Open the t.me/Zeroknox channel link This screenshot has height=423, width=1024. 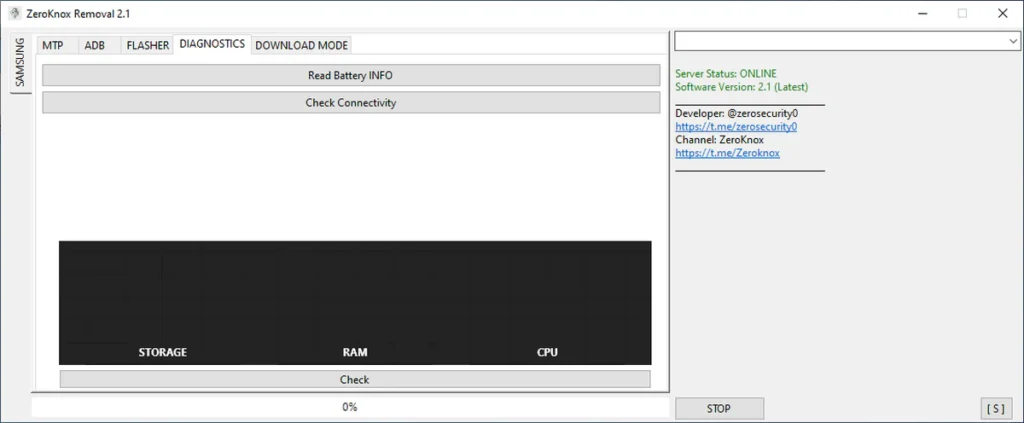coord(727,153)
